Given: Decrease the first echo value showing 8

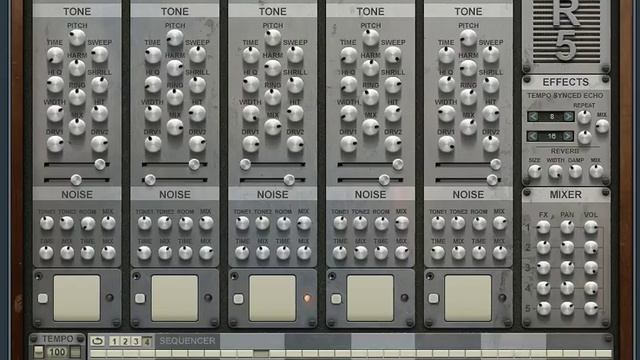Looking at the screenshot, I should pyautogui.click(x=533, y=116).
